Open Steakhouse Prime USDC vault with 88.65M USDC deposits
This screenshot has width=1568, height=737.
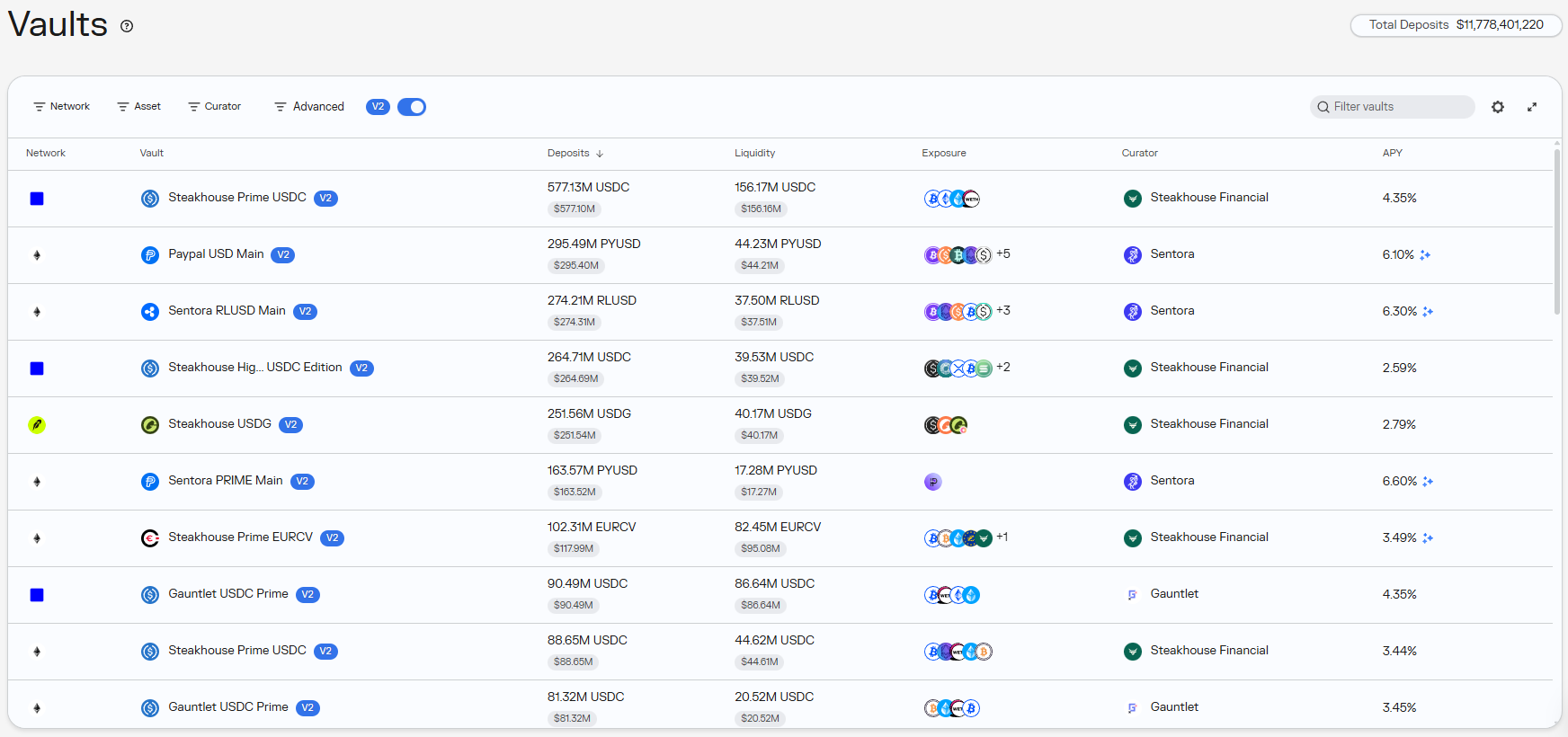[237, 651]
